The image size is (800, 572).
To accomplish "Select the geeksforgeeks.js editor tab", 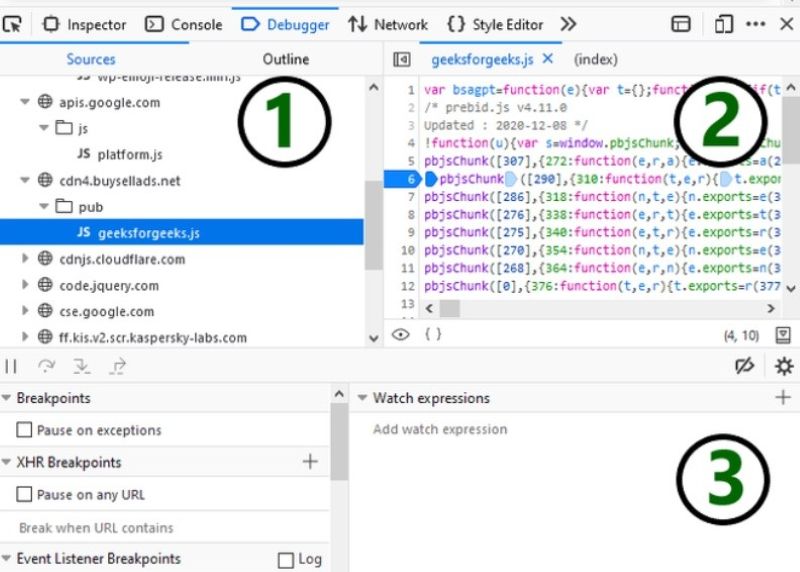I will [482, 60].
